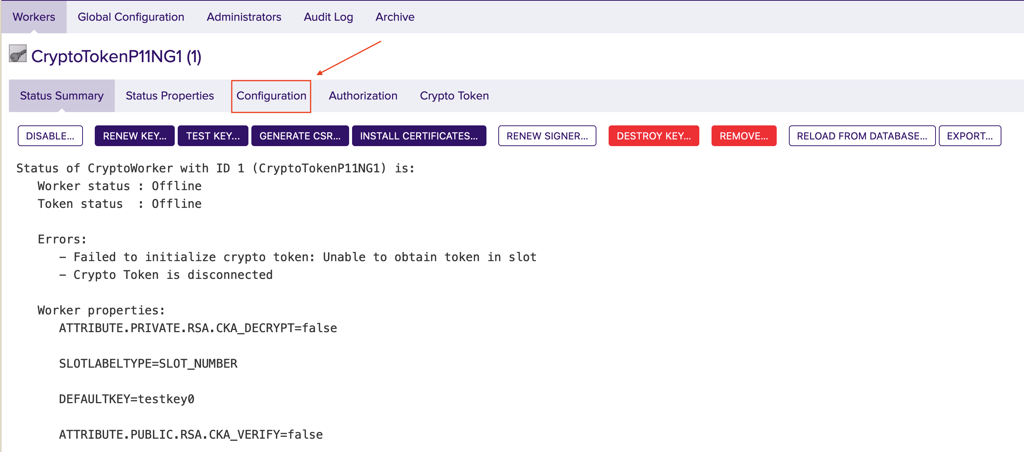View the Audit Log
This screenshot has width=1024, height=452.
(x=328, y=17)
